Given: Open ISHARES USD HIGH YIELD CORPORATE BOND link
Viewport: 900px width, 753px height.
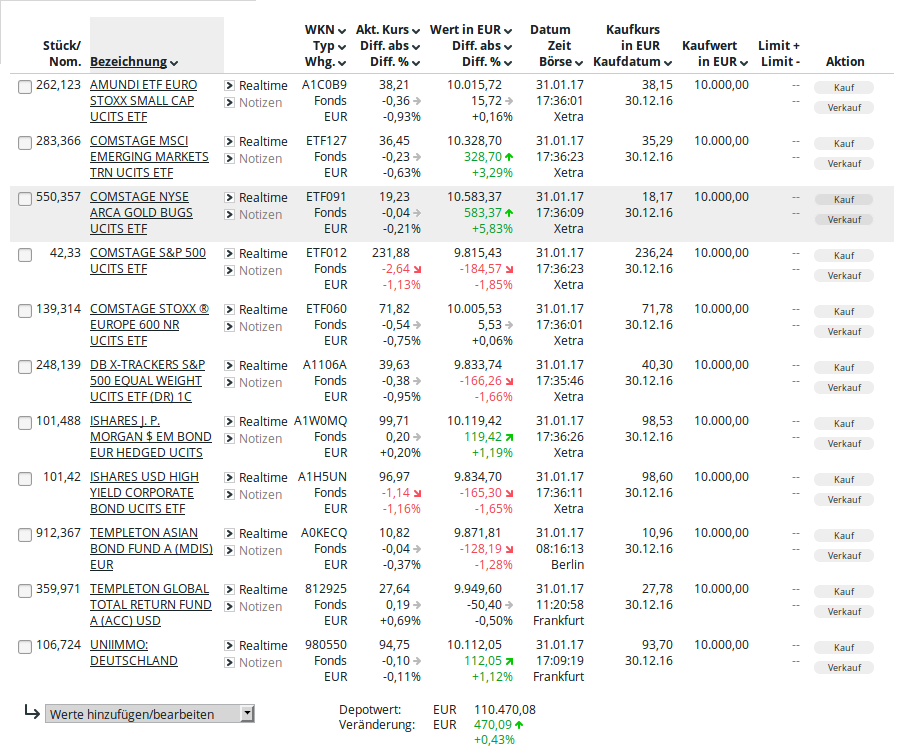Looking at the screenshot, I should 144,492.
